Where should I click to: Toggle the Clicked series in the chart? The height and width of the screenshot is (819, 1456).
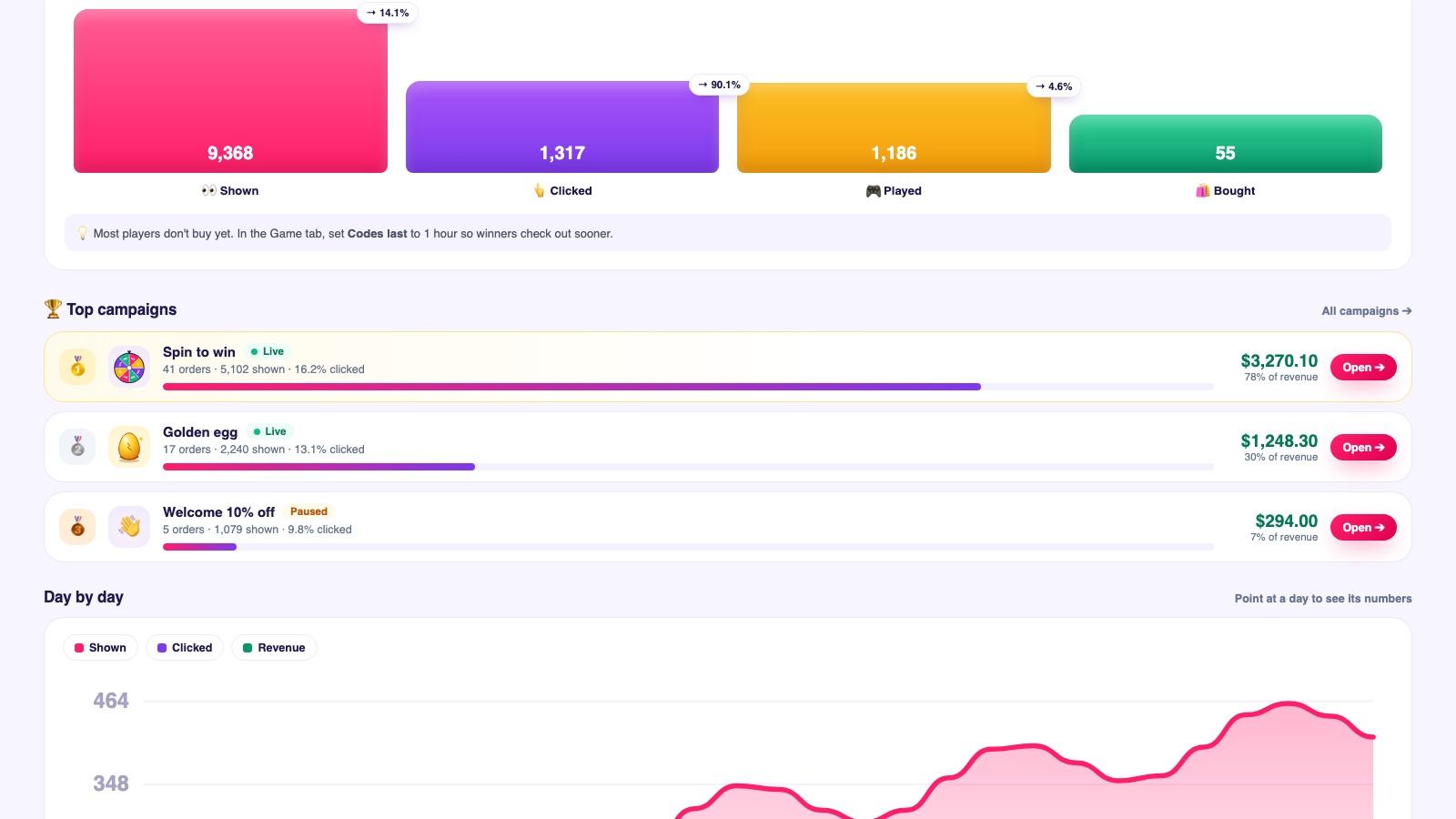(x=185, y=648)
